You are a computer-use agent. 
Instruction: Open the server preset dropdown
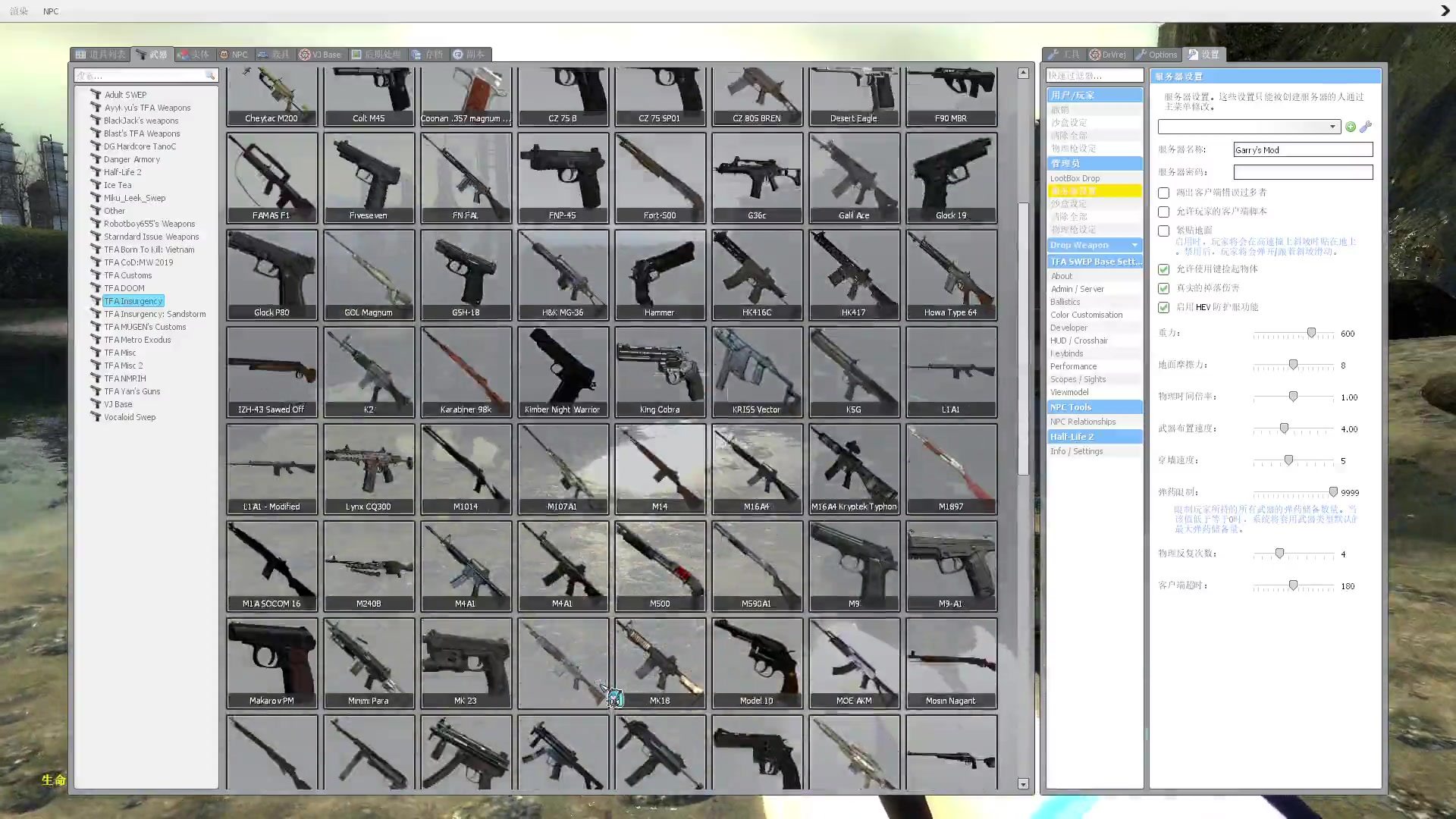[x=1249, y=127]
